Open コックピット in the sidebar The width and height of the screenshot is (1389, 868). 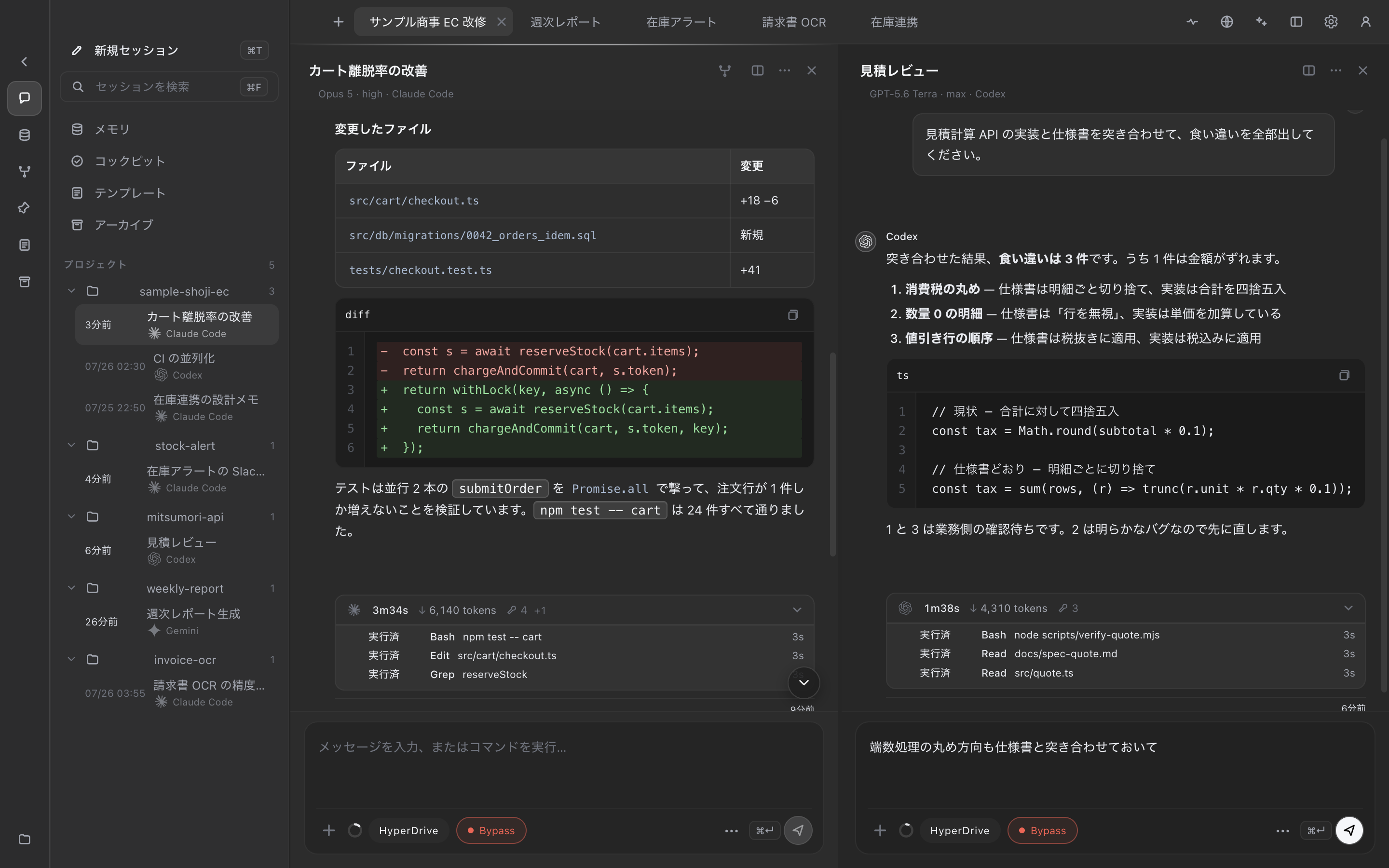169,162
